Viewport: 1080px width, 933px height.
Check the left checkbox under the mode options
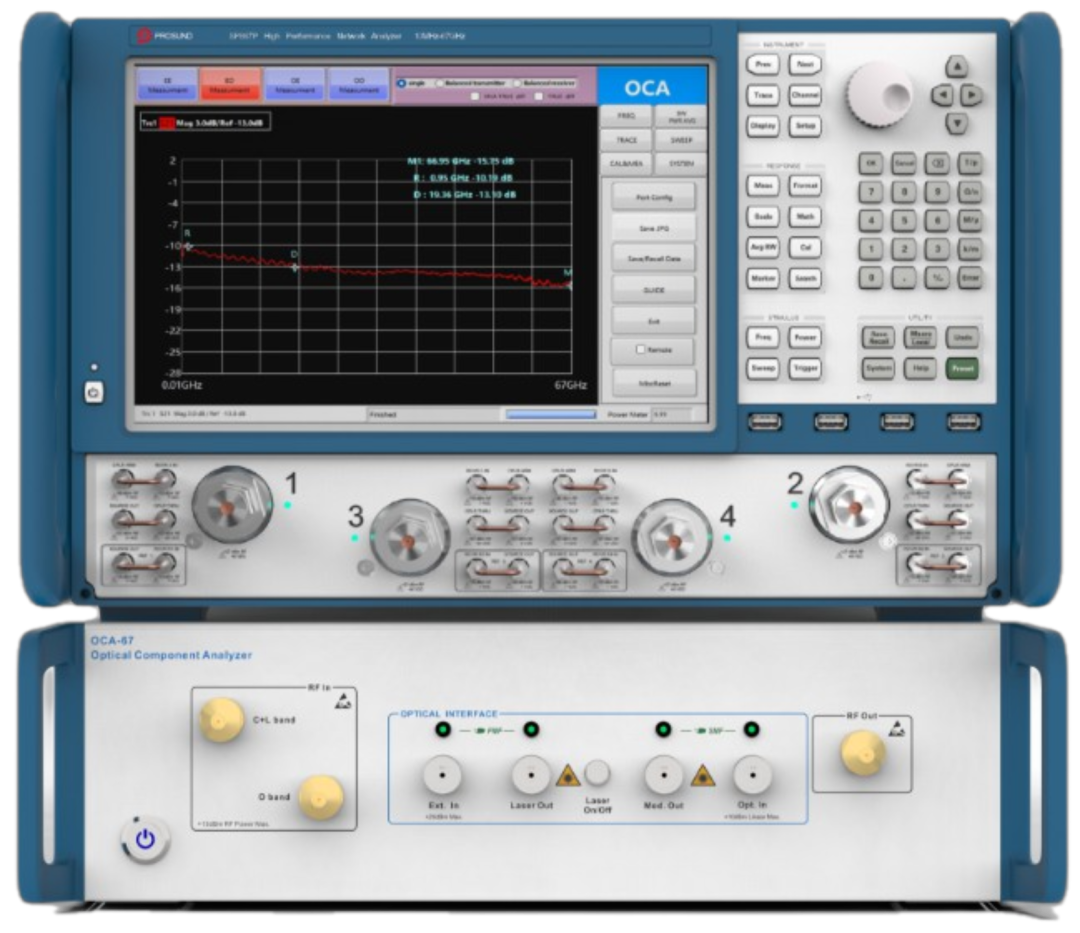(x=475, y=96)
